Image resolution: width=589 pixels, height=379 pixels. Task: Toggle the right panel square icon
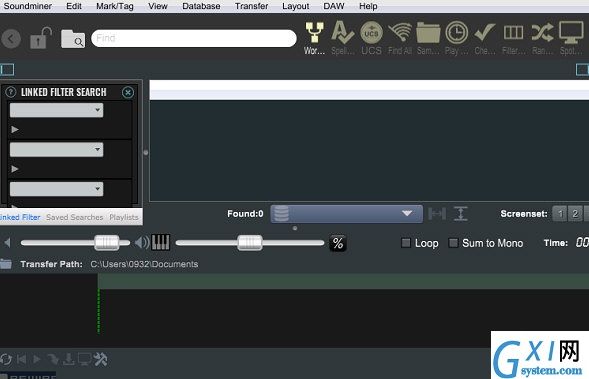[x=582, y=69]
